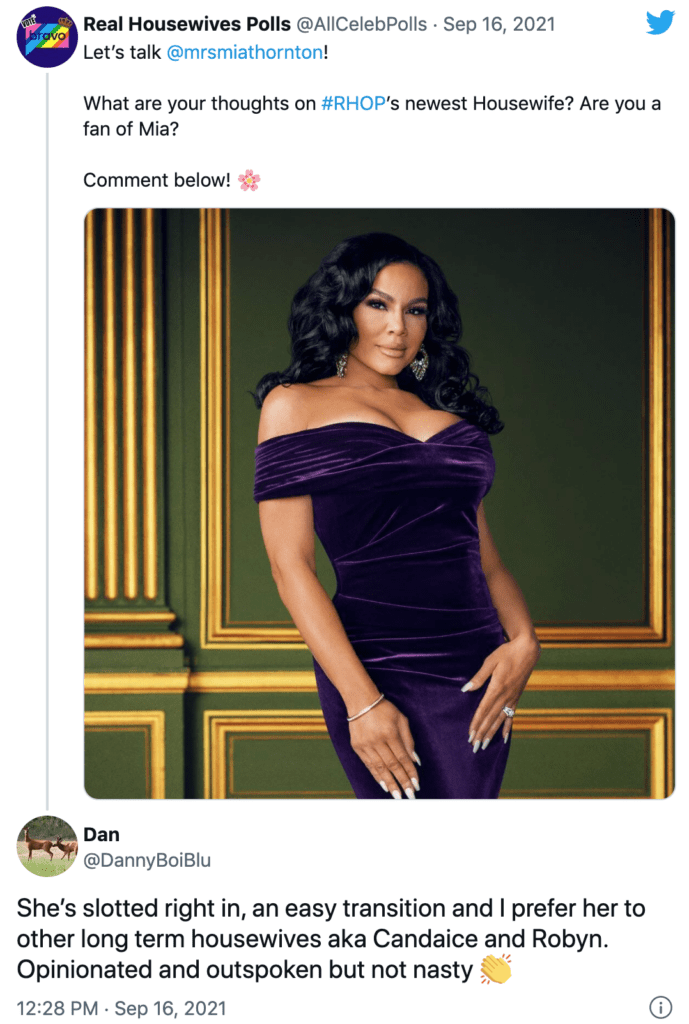Click the @mrsmiathornton mention link
689x1024 pixels.
click(x=244, y=52)
